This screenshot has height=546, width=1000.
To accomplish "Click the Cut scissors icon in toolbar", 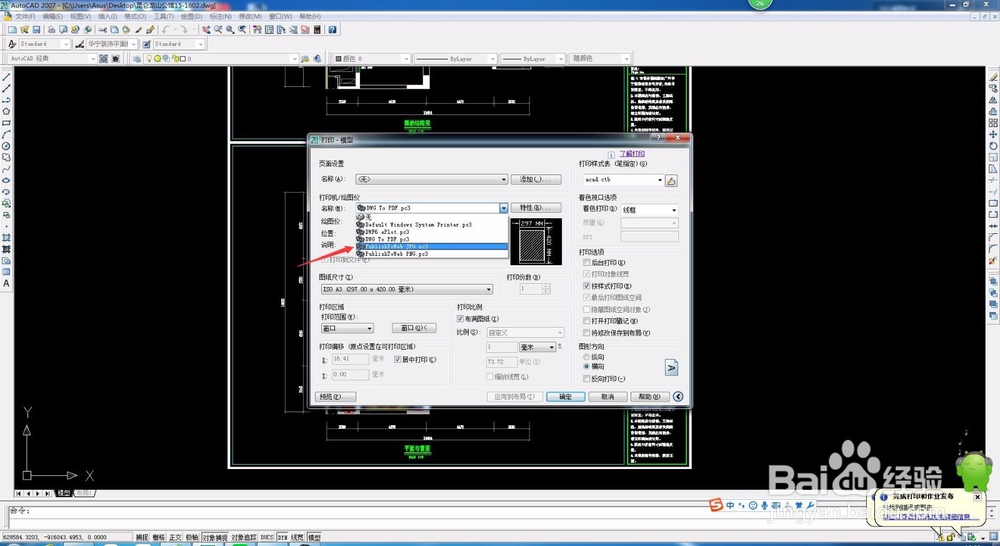I will pos(102,29).
